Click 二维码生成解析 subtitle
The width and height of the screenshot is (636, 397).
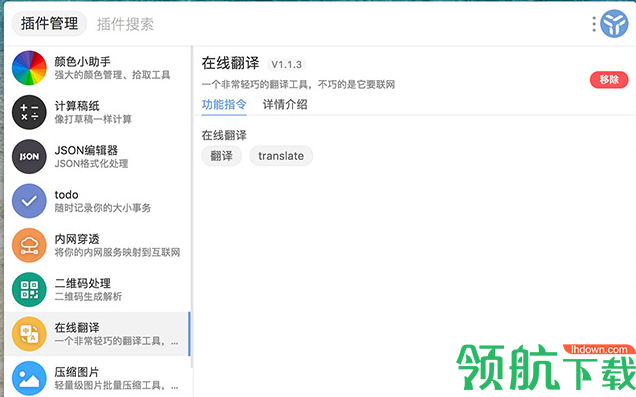pyautogui.click(x=88, y=296)
